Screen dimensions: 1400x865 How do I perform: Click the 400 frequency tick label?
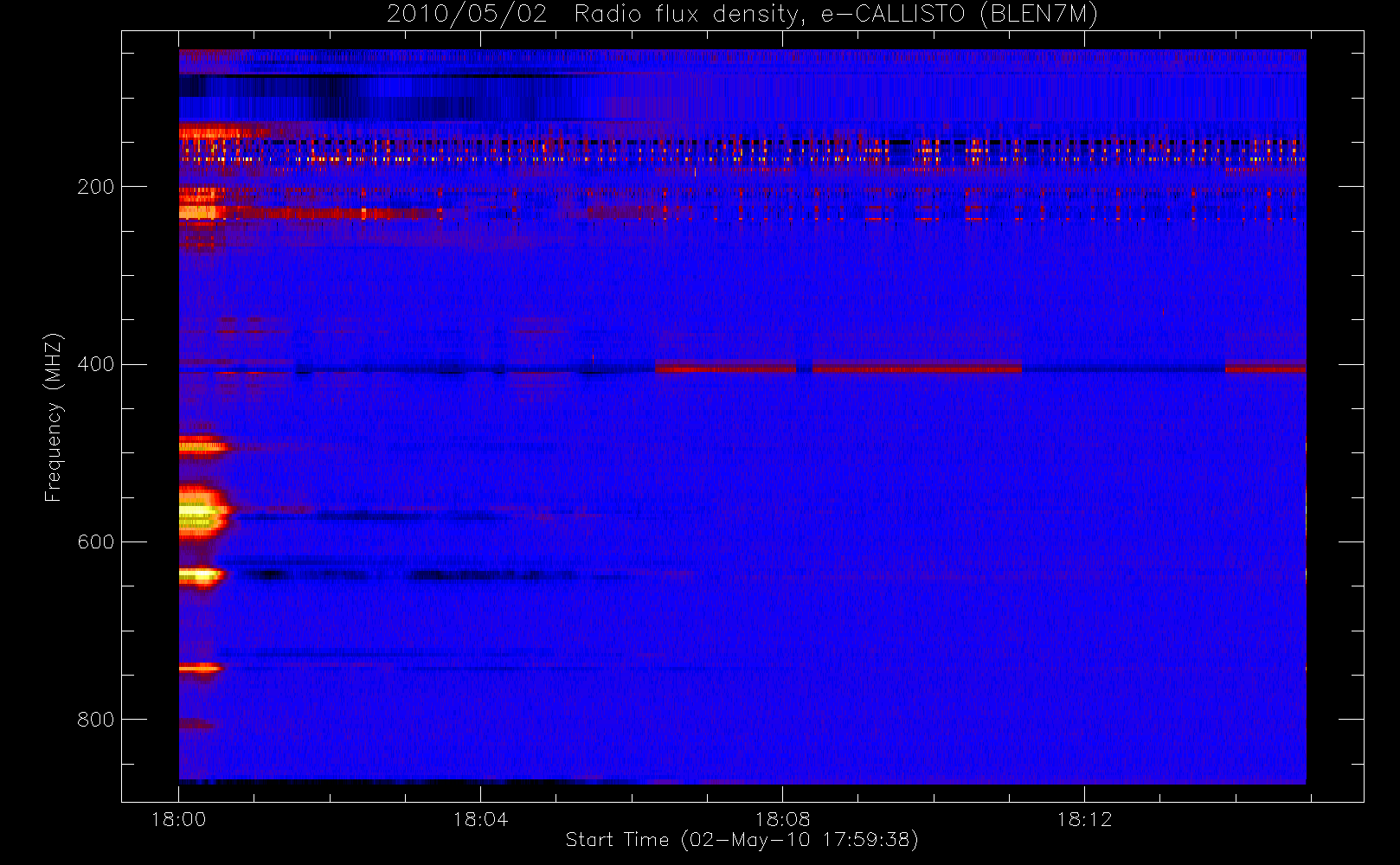coord(95,364)
